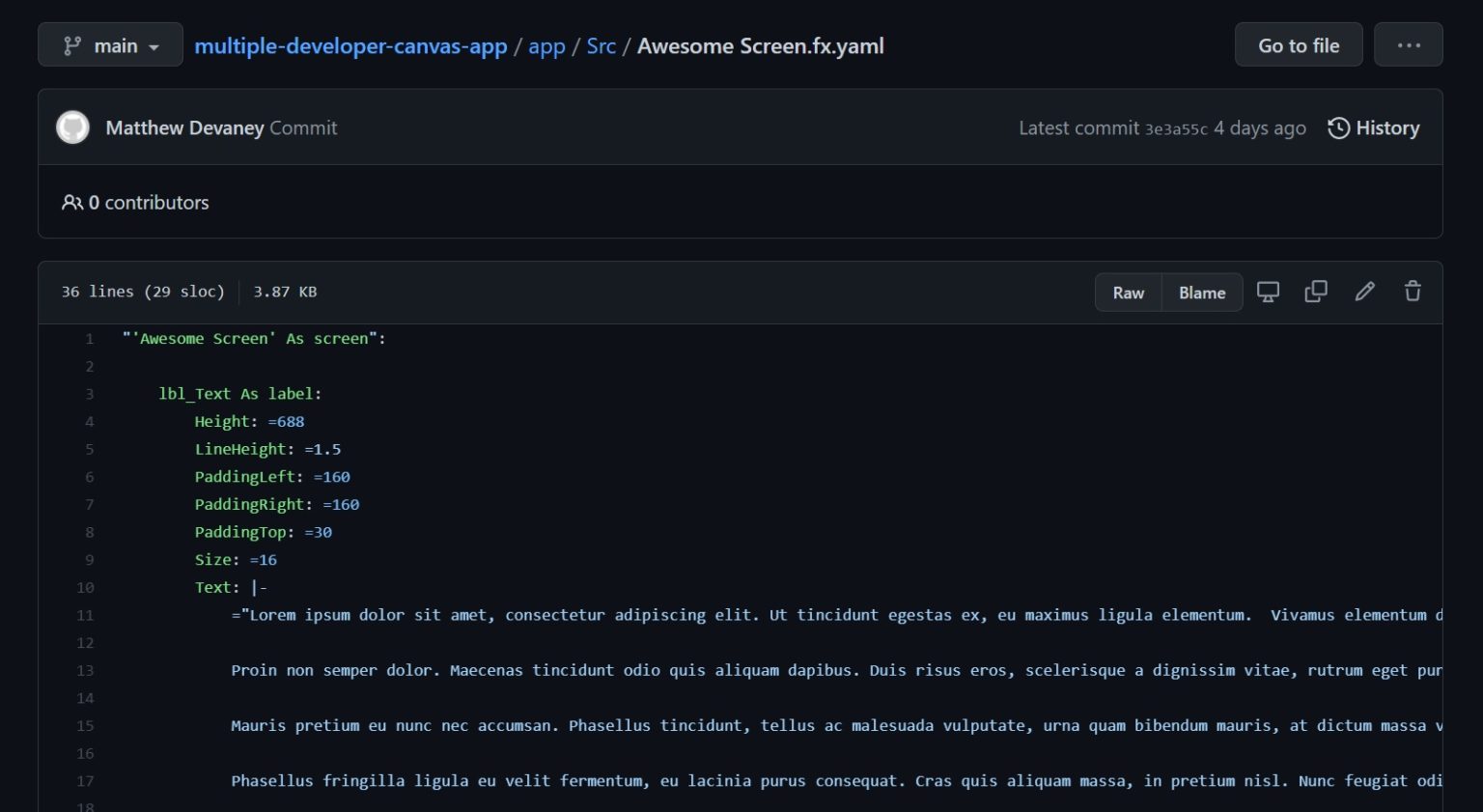Click the trash icon to delete file
Viewport: 1483px width, 812px height.
[x=1413, y=291]
